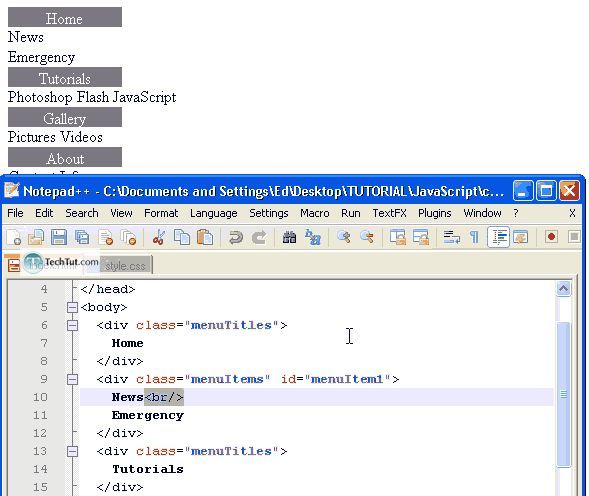Collapse the div fold on line 13
The height and width of the screenshot is (496, 589).
tap(72, 451)
